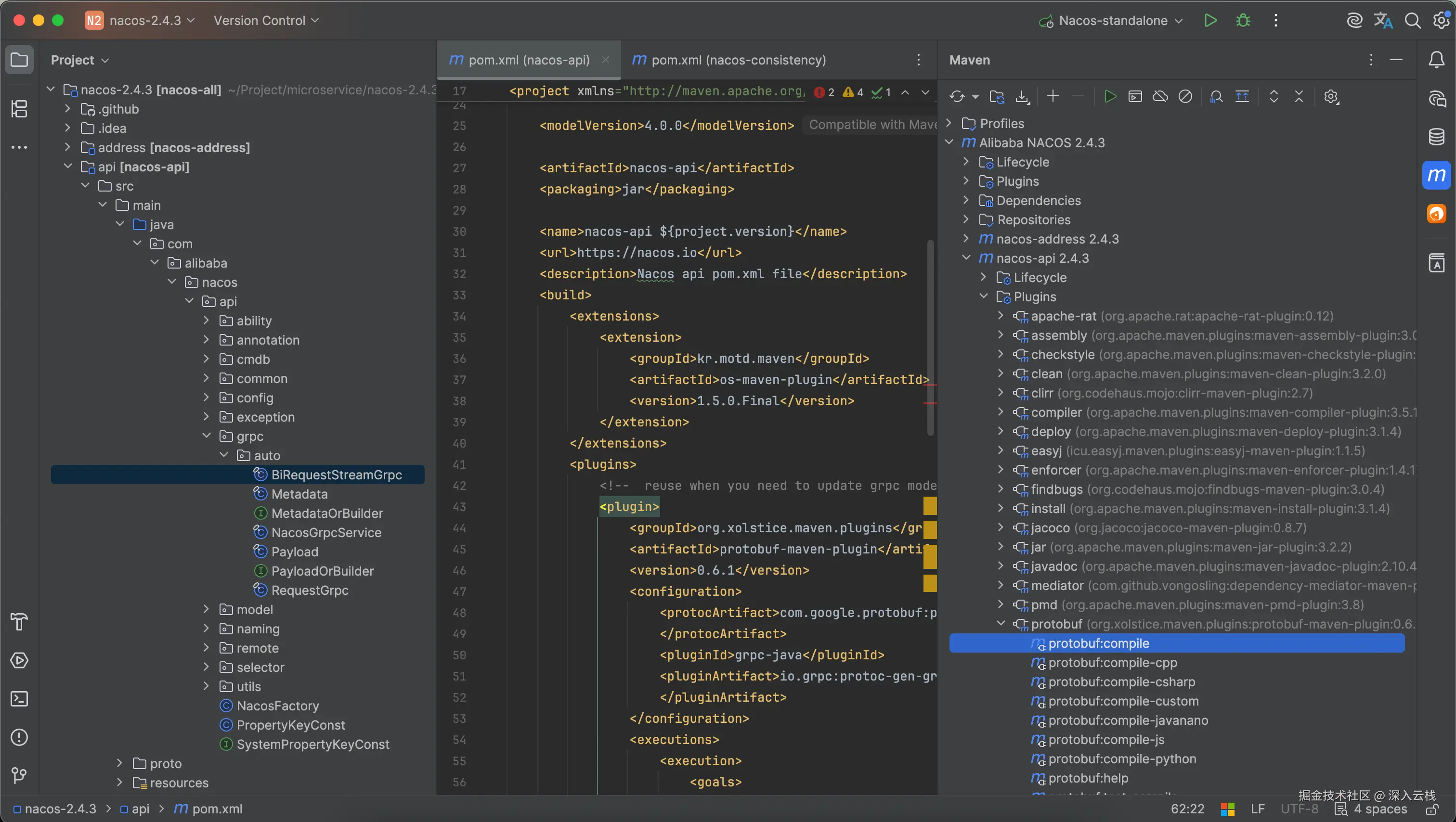1456x822 pixels.
Task: Open the Structure tool window icon
Action: [19, 108]
